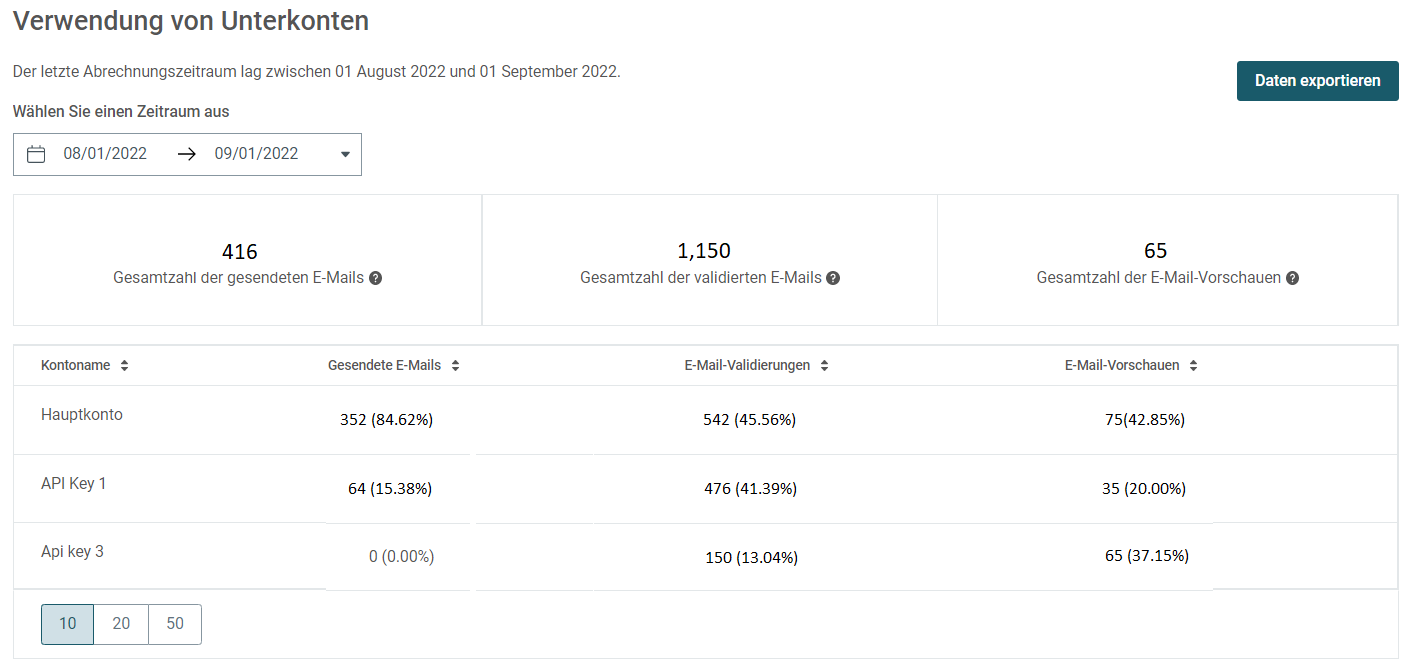Click the Verwendung von Unterkonten heading

[x=191, y=21]
